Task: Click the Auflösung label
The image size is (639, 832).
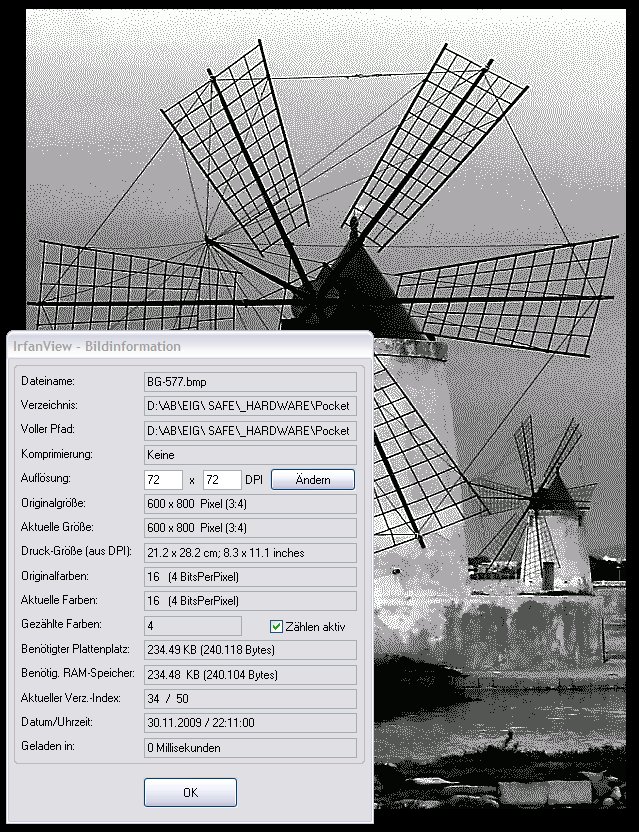Action: 46,478
